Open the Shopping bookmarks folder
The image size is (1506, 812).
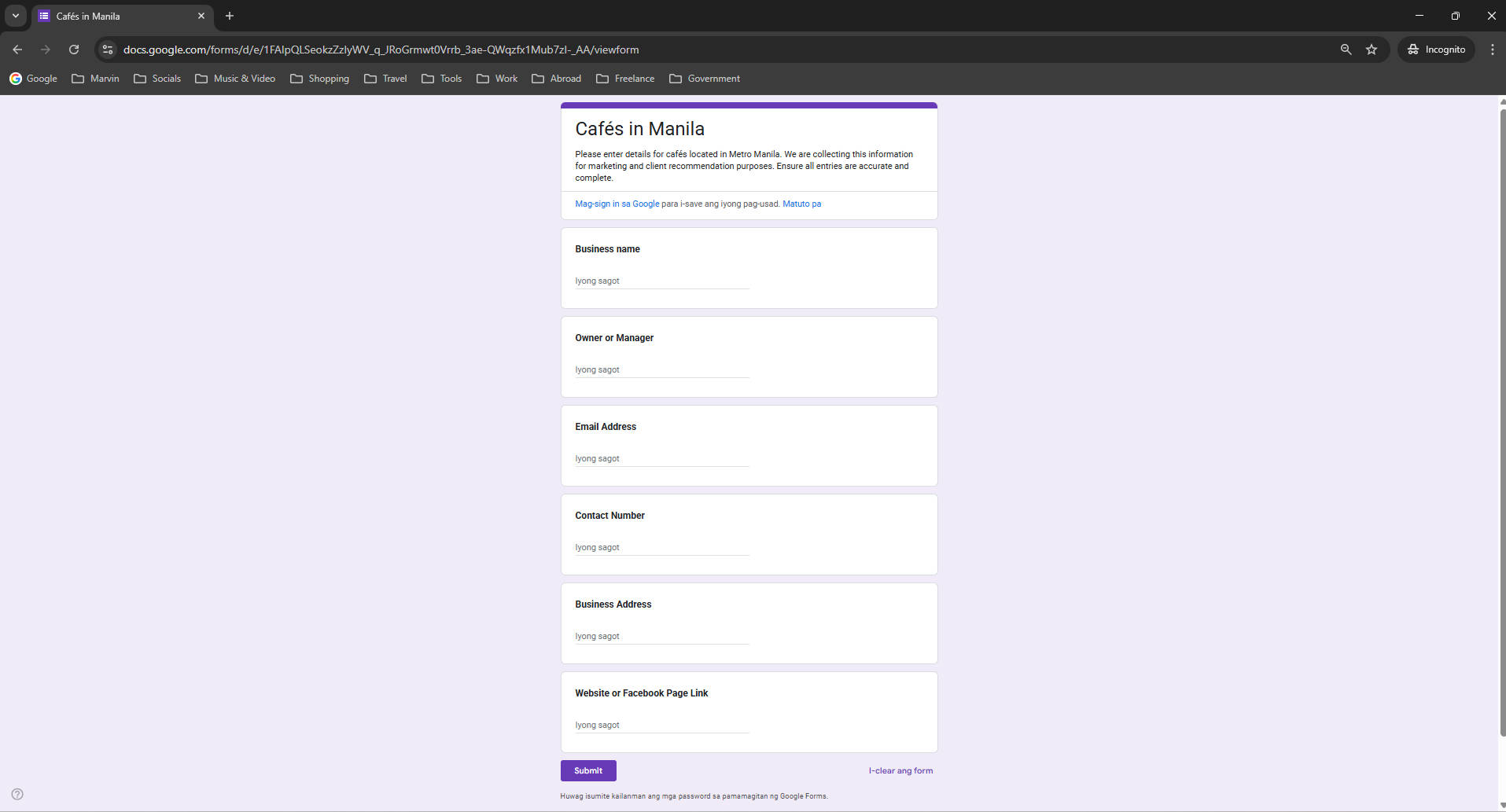[319, 79]
